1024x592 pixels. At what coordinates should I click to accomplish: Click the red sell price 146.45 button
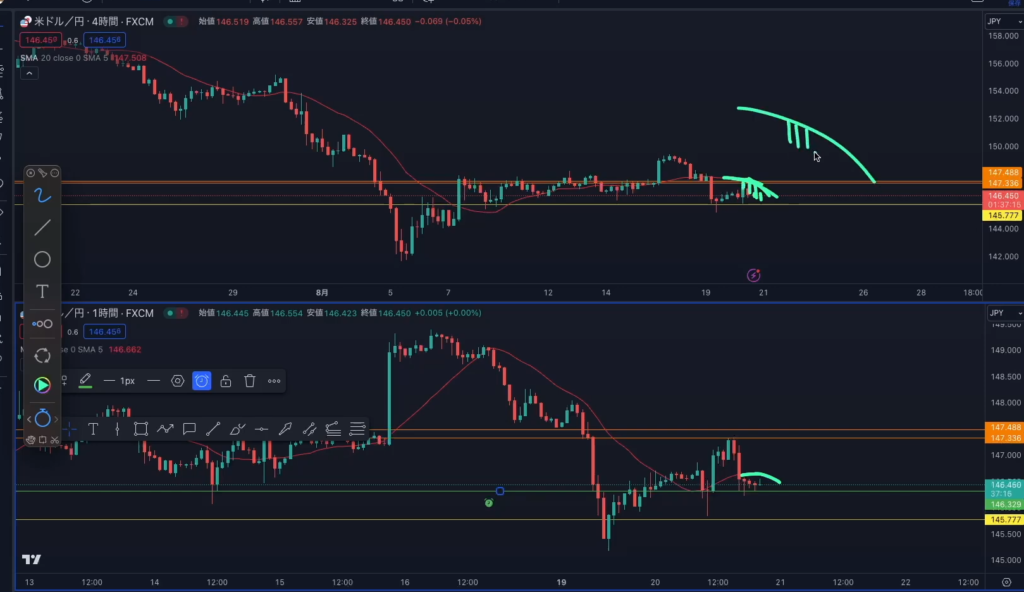pyautogui.click(x=40, y=40)
